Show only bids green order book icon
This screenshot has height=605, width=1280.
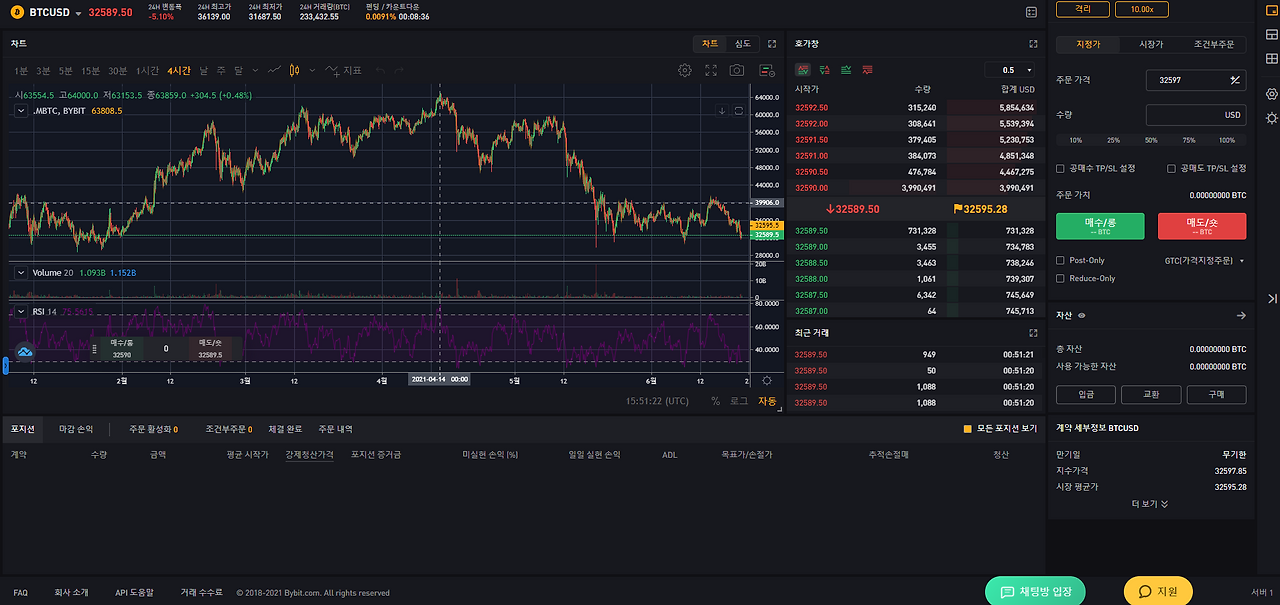coord(846,70)
